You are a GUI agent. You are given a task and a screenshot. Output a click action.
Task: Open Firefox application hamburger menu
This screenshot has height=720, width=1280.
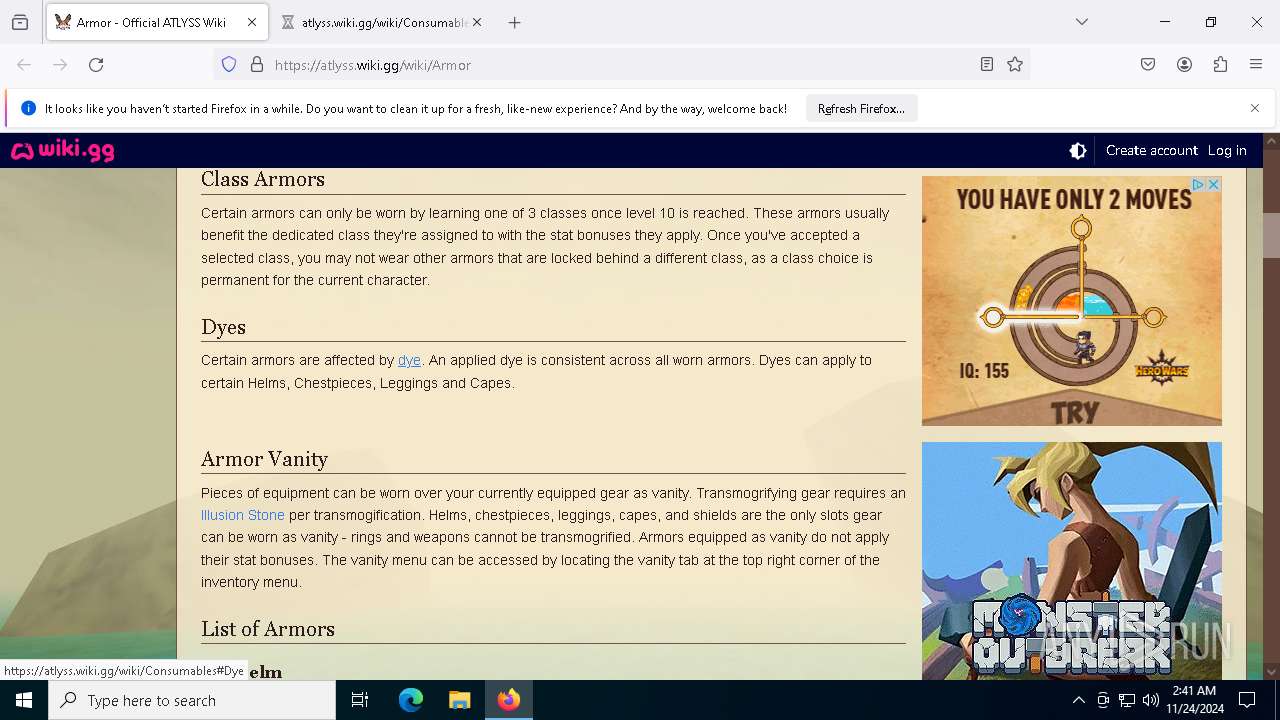point(1256,65)
